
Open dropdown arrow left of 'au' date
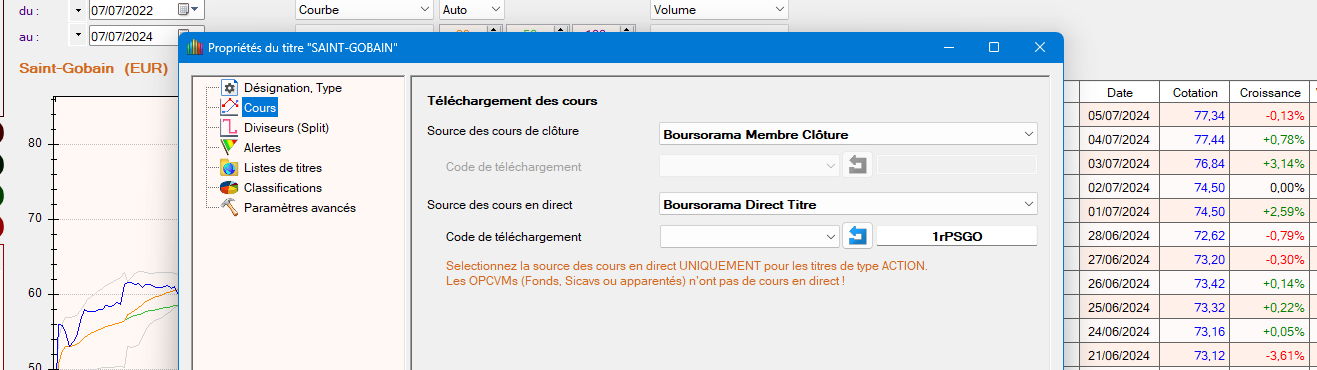pos(78,36)
